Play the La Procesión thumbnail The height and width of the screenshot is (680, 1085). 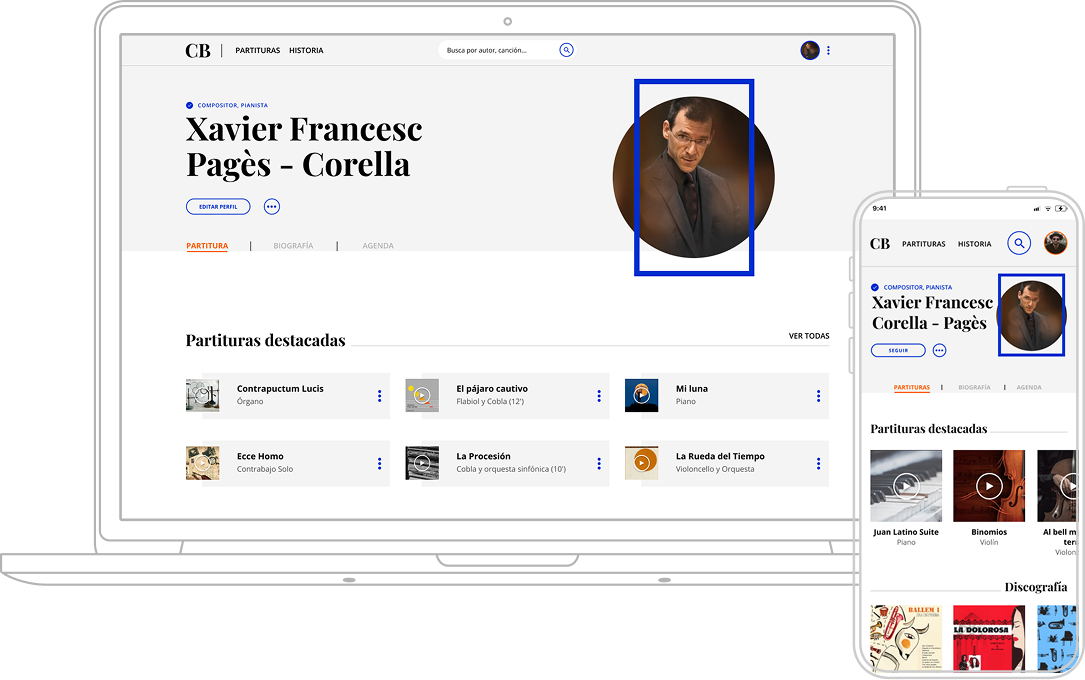coord(422,463)
